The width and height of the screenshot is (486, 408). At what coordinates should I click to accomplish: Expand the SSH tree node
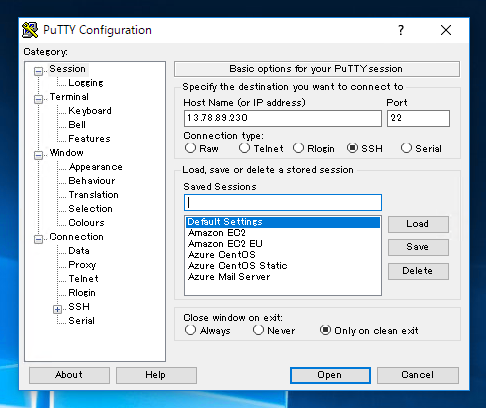coord(57,309)
